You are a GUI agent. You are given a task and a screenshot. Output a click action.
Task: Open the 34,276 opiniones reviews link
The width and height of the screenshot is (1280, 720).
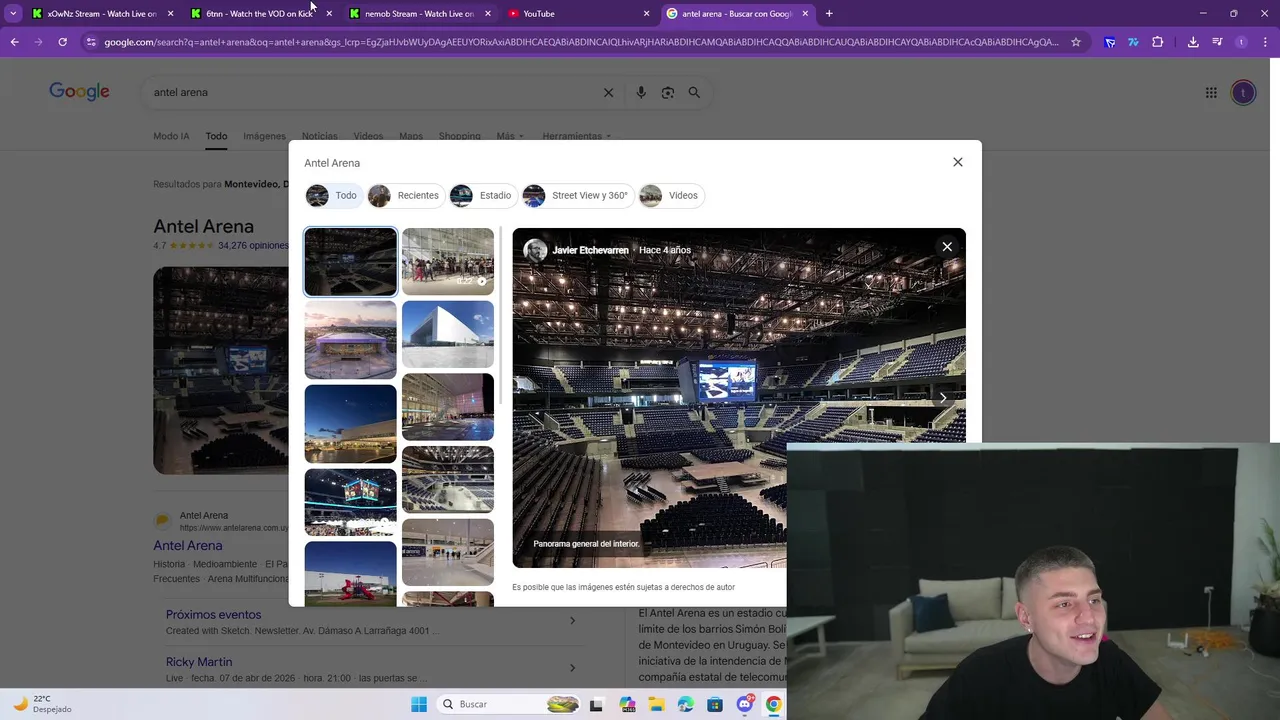pos(253,245)
